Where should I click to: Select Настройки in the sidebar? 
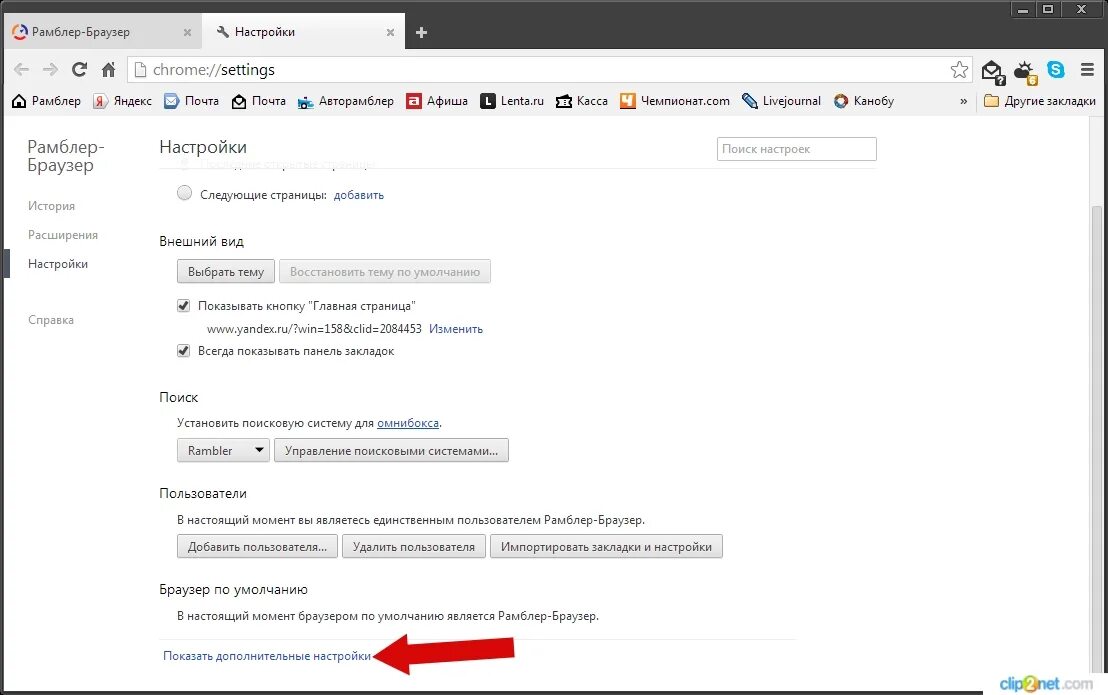(x=58, y=264)
